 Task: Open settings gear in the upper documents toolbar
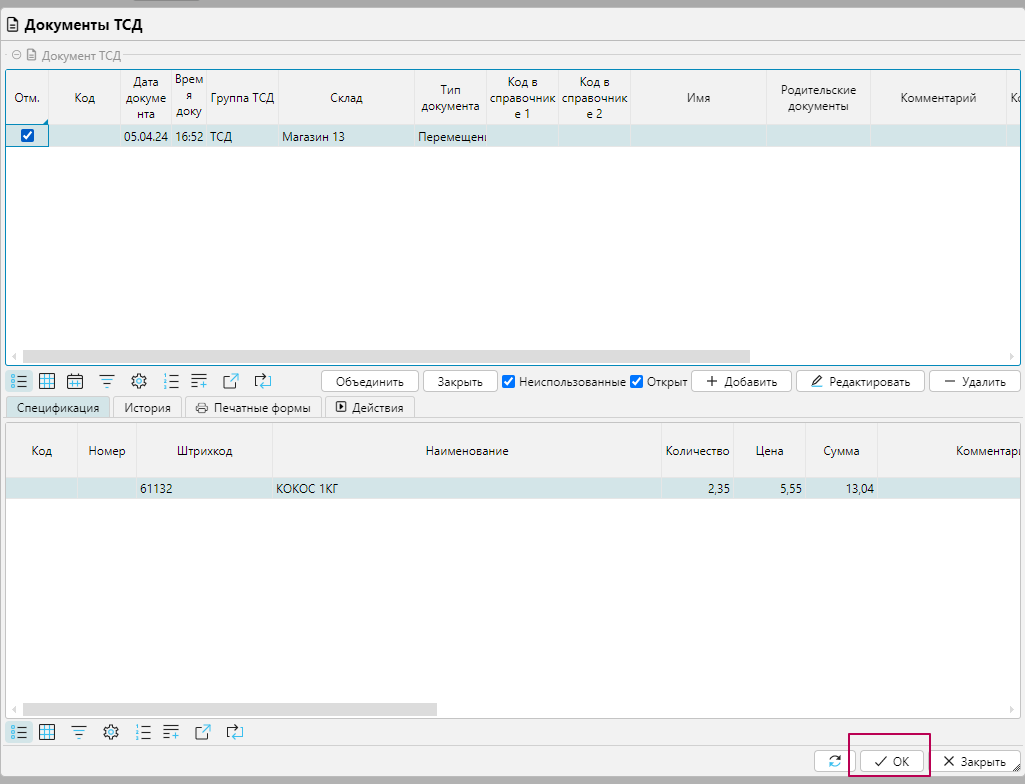pos(139,381)
